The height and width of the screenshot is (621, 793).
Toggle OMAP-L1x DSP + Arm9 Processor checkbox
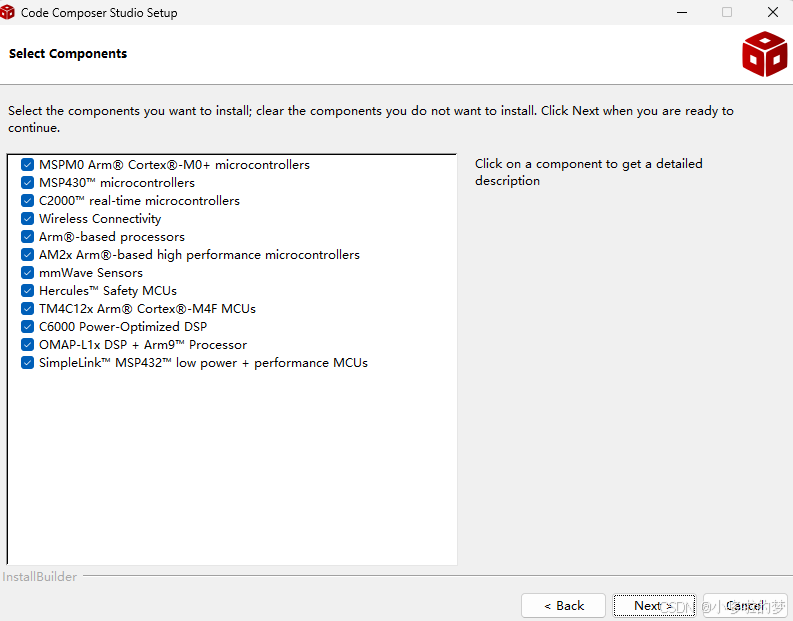coord(27,345)
